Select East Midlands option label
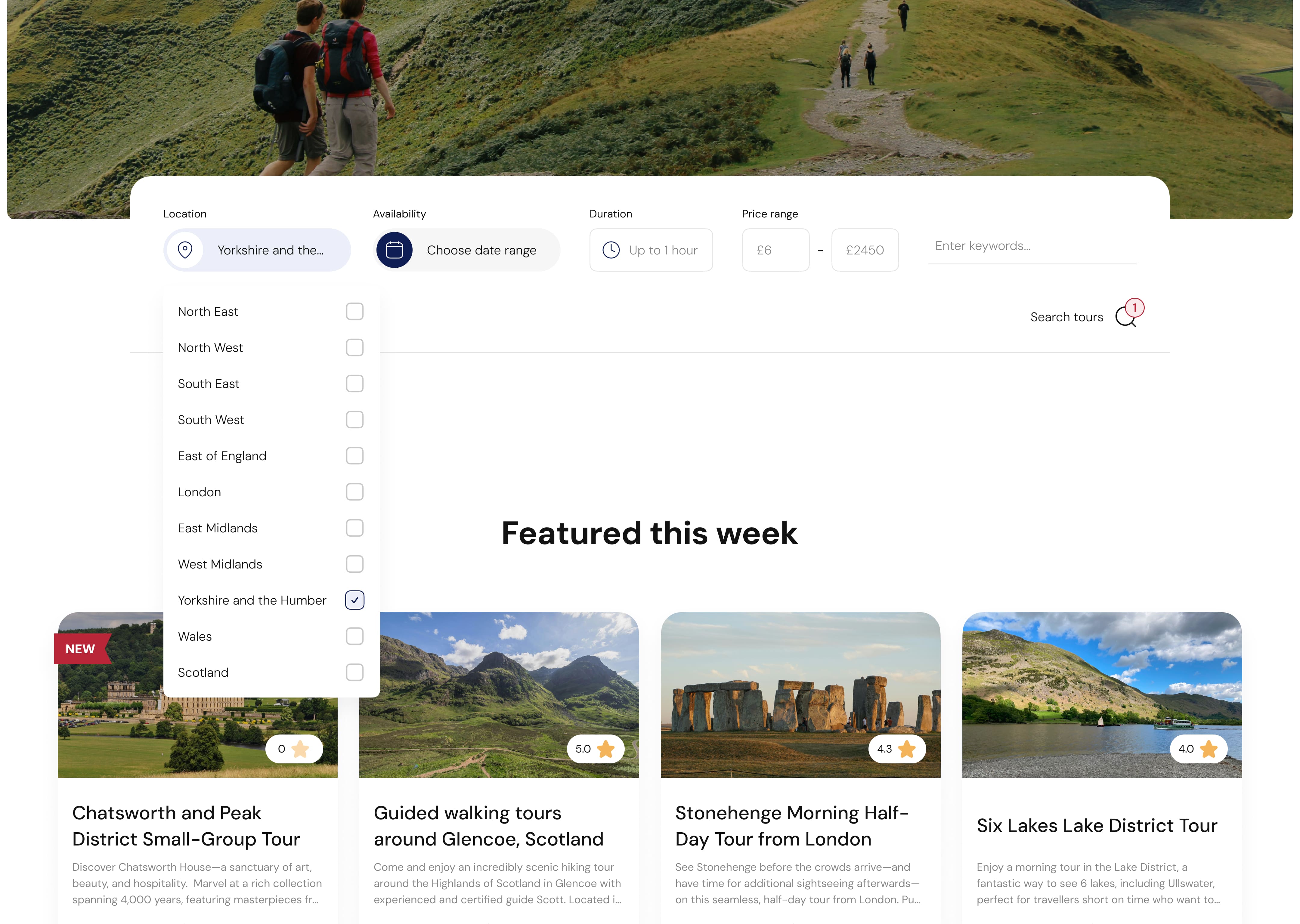The height and width of the screenshot is (924, 1300). (218, 528)
